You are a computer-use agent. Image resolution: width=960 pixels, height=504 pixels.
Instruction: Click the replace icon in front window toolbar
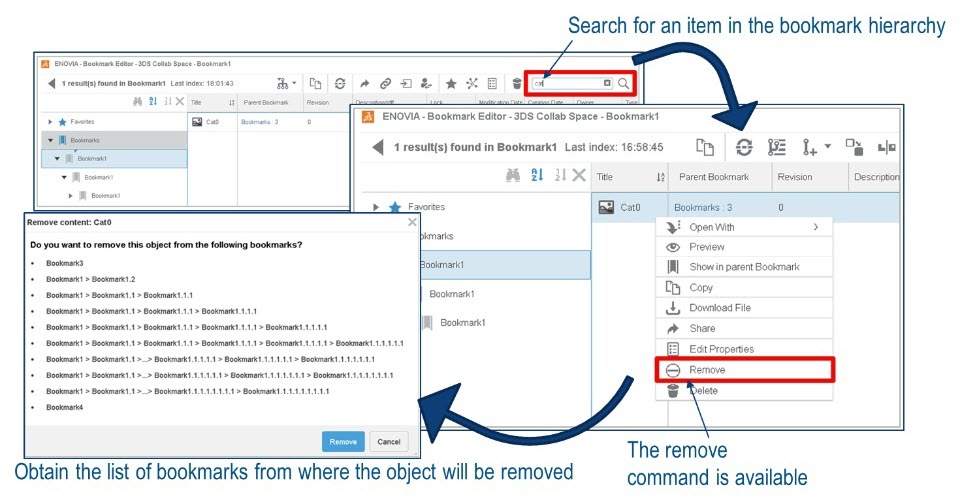coord(854,147)
